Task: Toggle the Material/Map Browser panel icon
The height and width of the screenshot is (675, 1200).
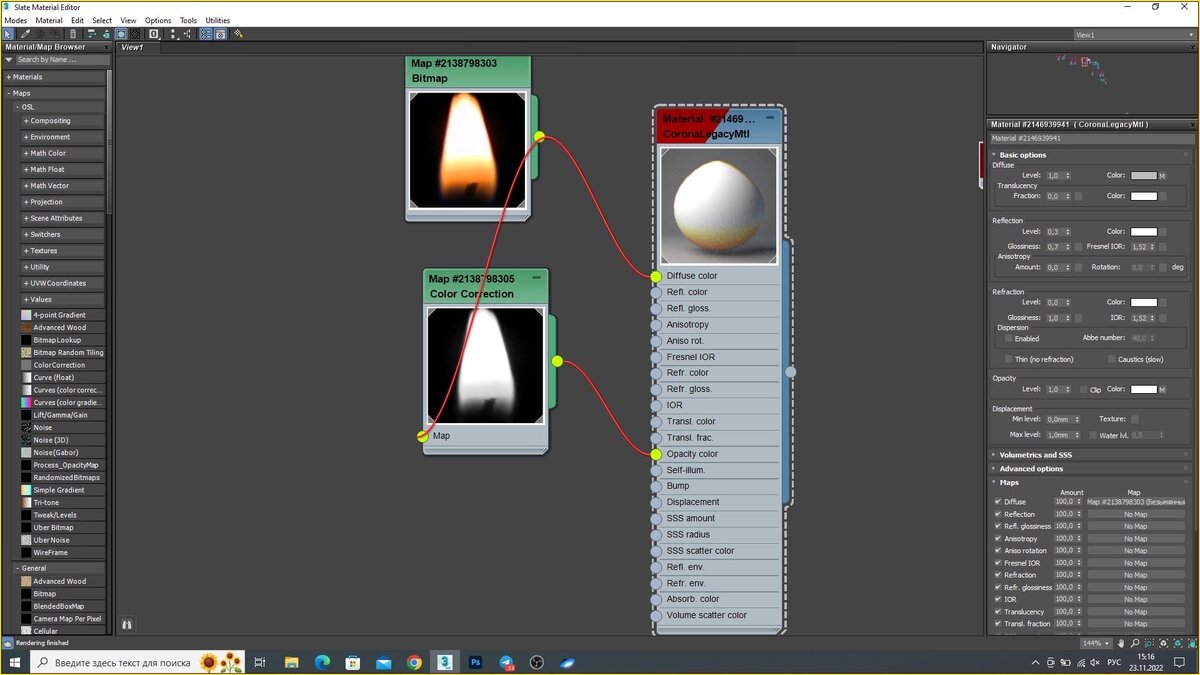Action: [205, 33]
